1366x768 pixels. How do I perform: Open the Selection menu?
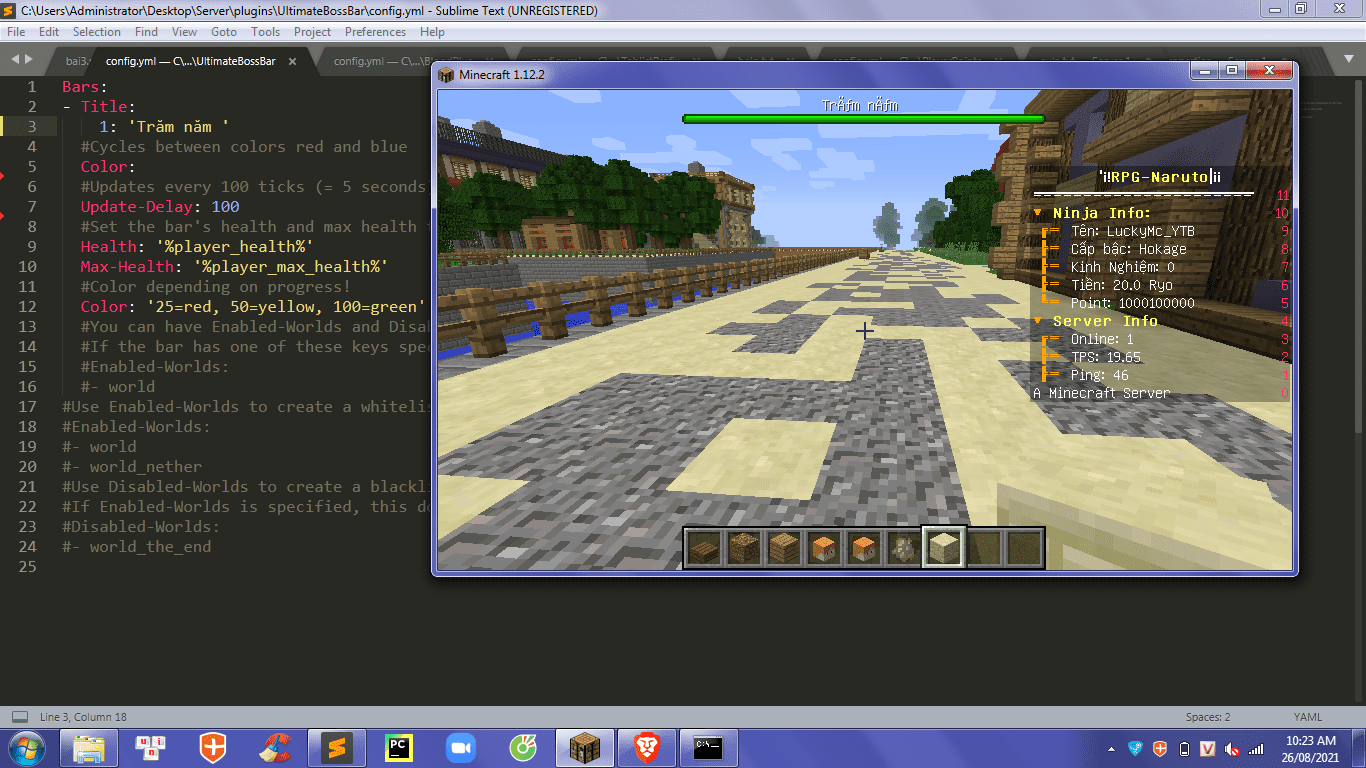[97, 32]
